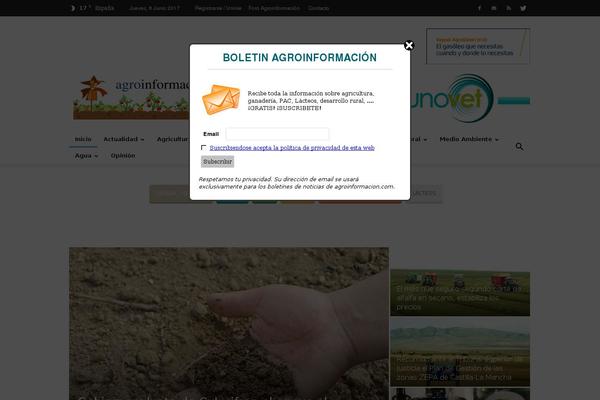Screen dimensions: 600x400
Task: Open the Repsol gasóleo advertisement banner
Action: (x=478, y=46)
